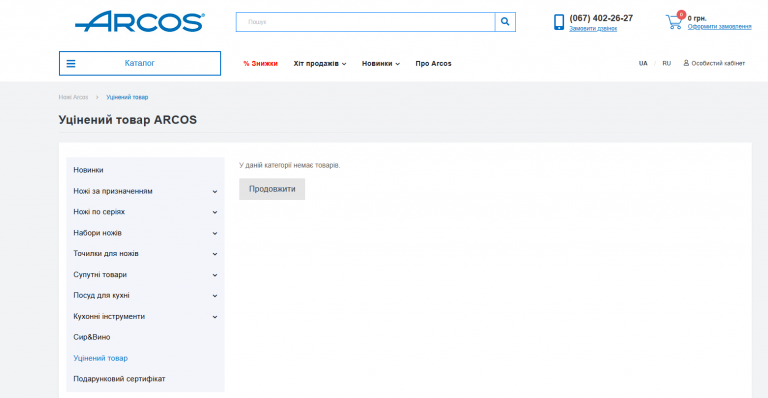Expand Супутні товари chevron
This screenshot has width=768, height=398.
[215, 275]
